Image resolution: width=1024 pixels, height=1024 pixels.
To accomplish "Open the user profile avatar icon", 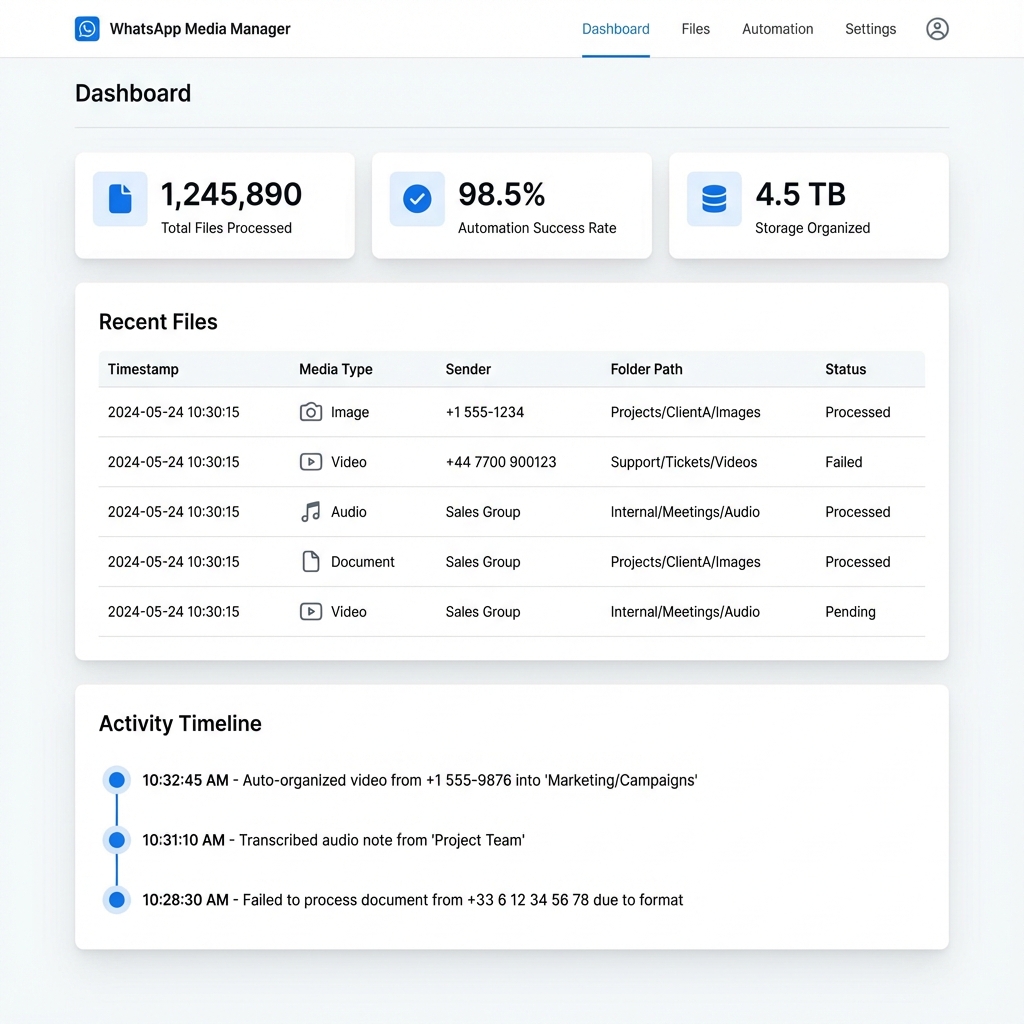I will (x=937, y=29).
